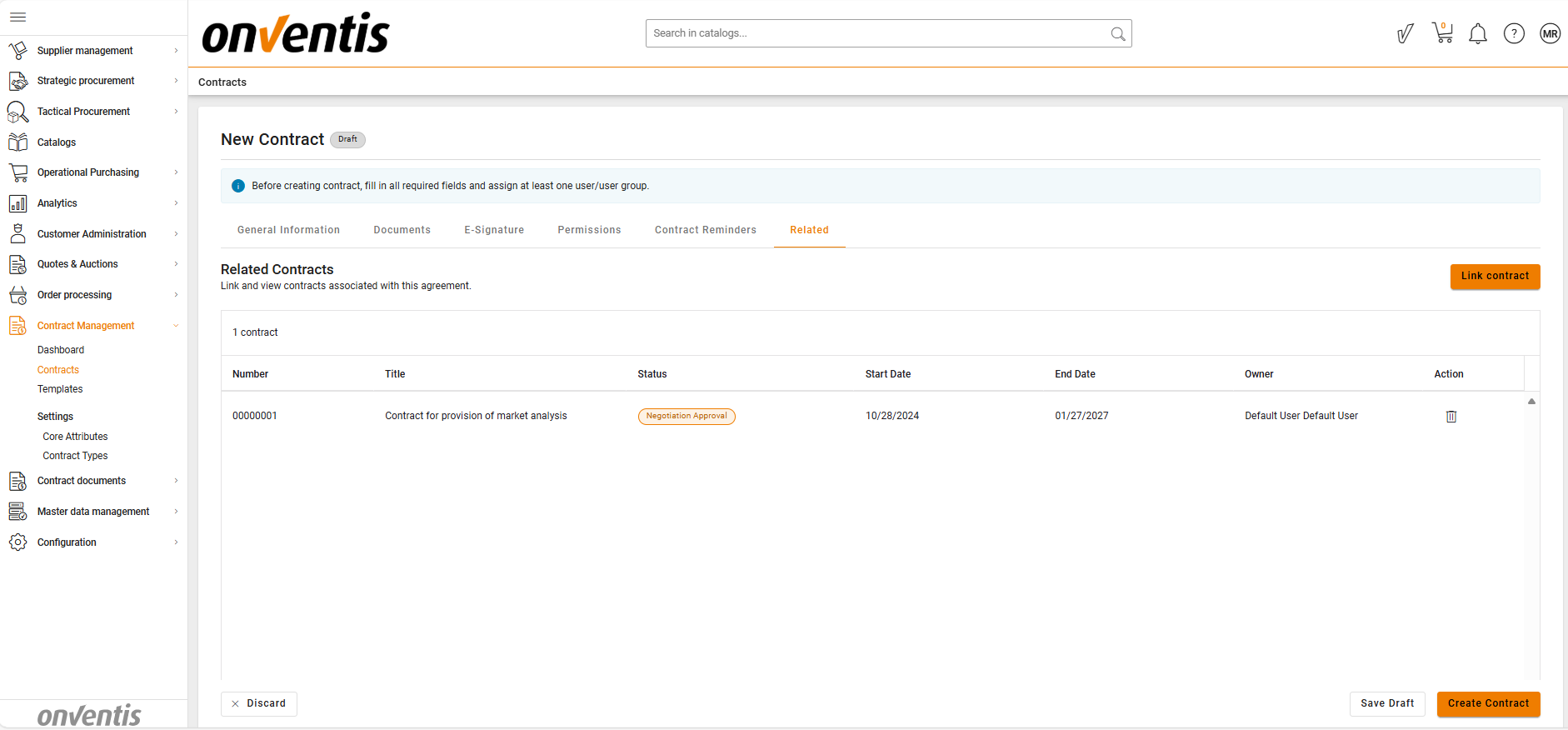Focus the Search in catalogs field

[x=879, y=33]
